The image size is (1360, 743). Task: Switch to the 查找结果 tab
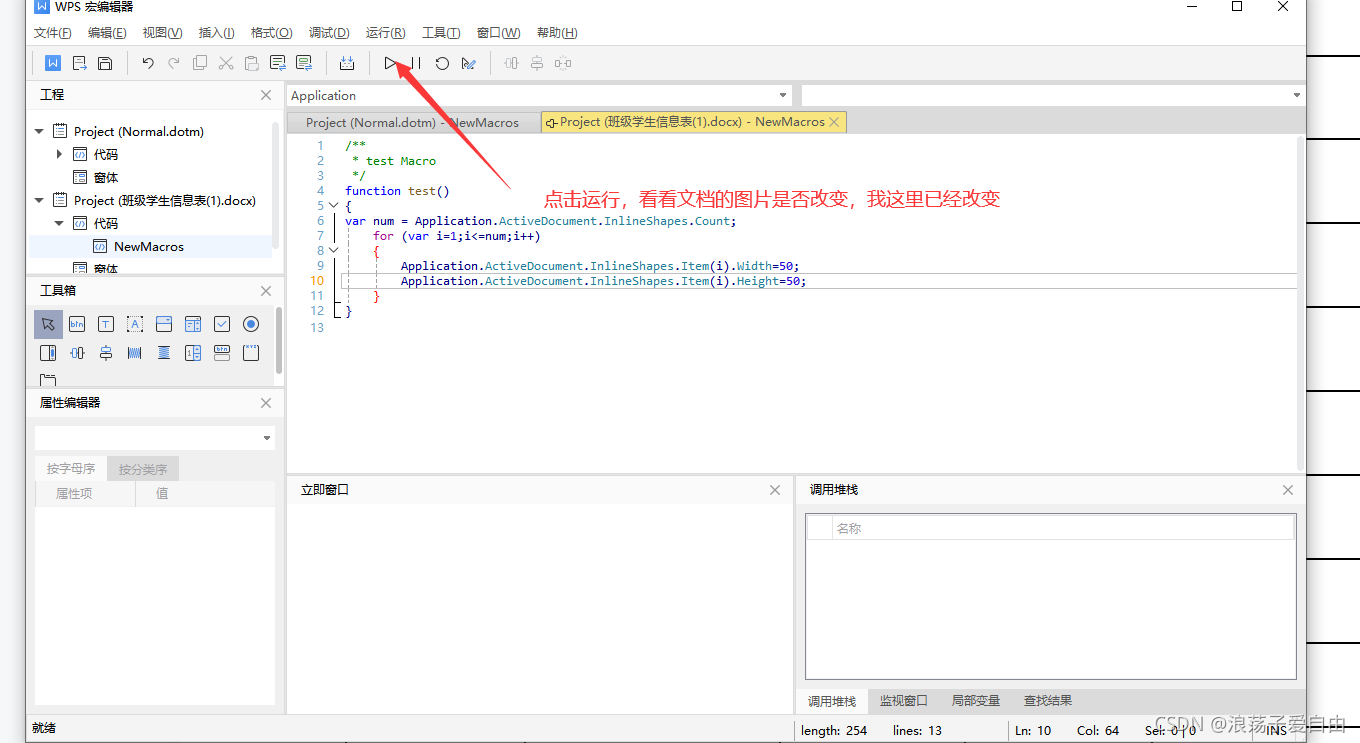[x=1048, y=701]
